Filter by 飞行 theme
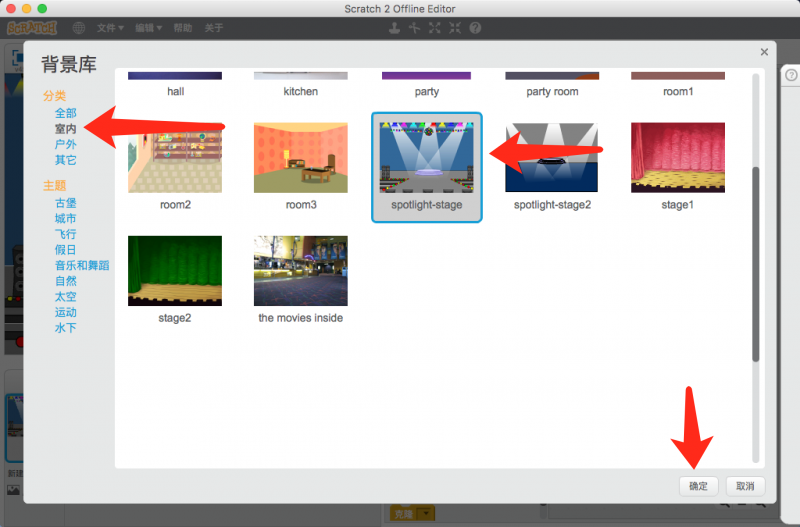This screenshot has height=527, width=800. pyautogui.click(x=66, y=234)
